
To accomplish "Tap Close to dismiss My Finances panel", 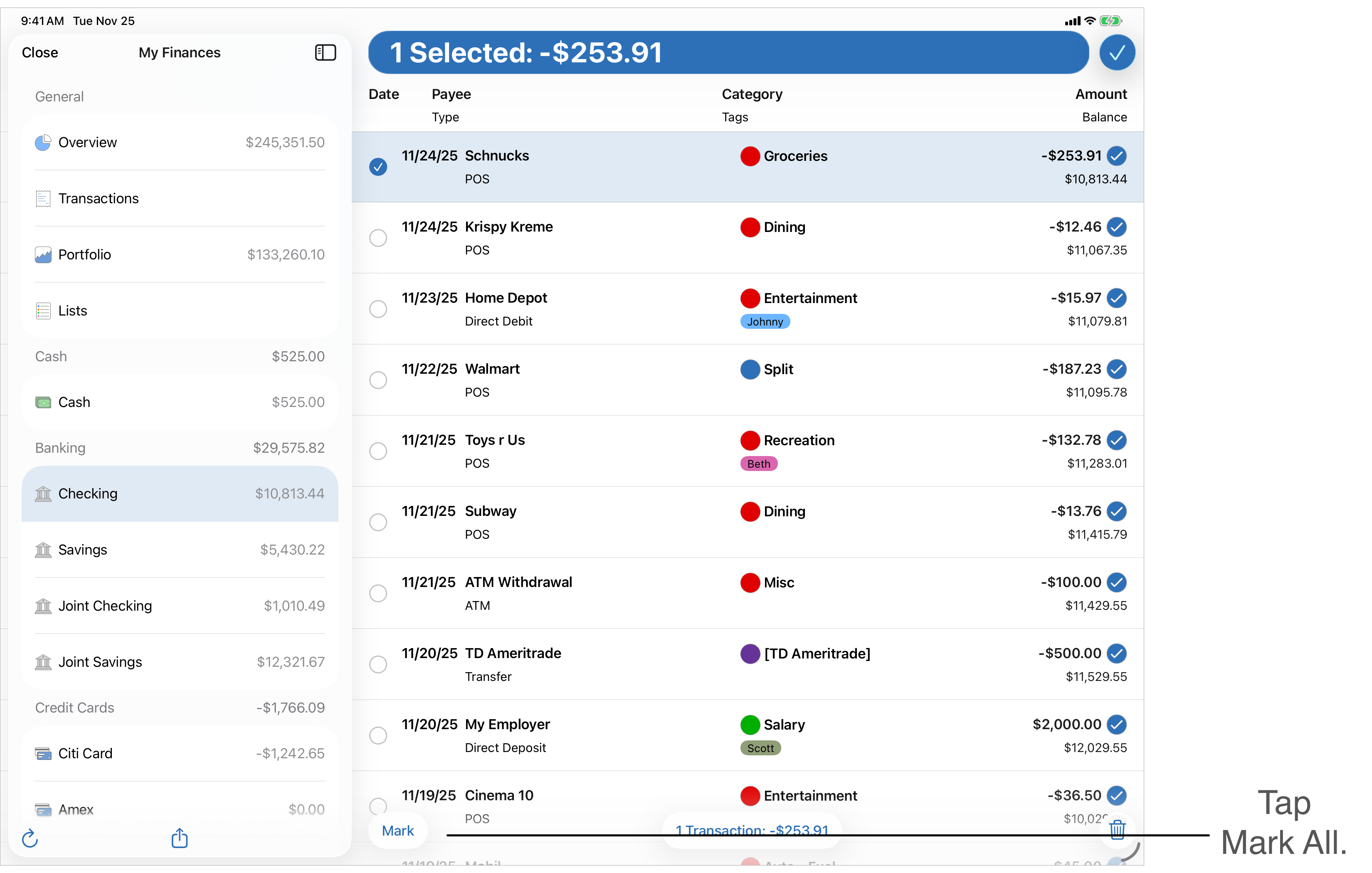I will [40, 52].
